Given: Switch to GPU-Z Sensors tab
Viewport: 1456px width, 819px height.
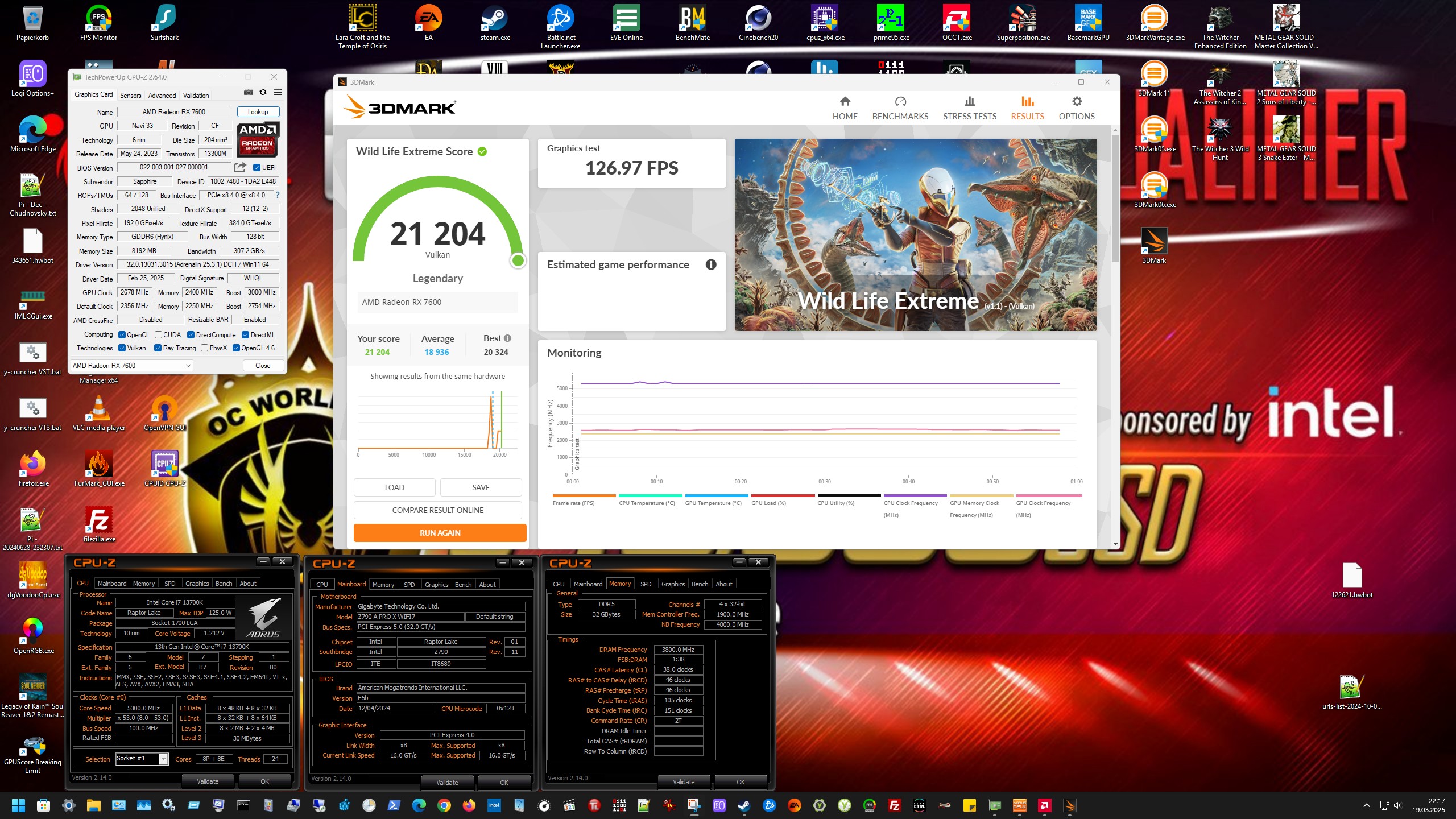Looking at the screenshot, I should coord(130,95).
